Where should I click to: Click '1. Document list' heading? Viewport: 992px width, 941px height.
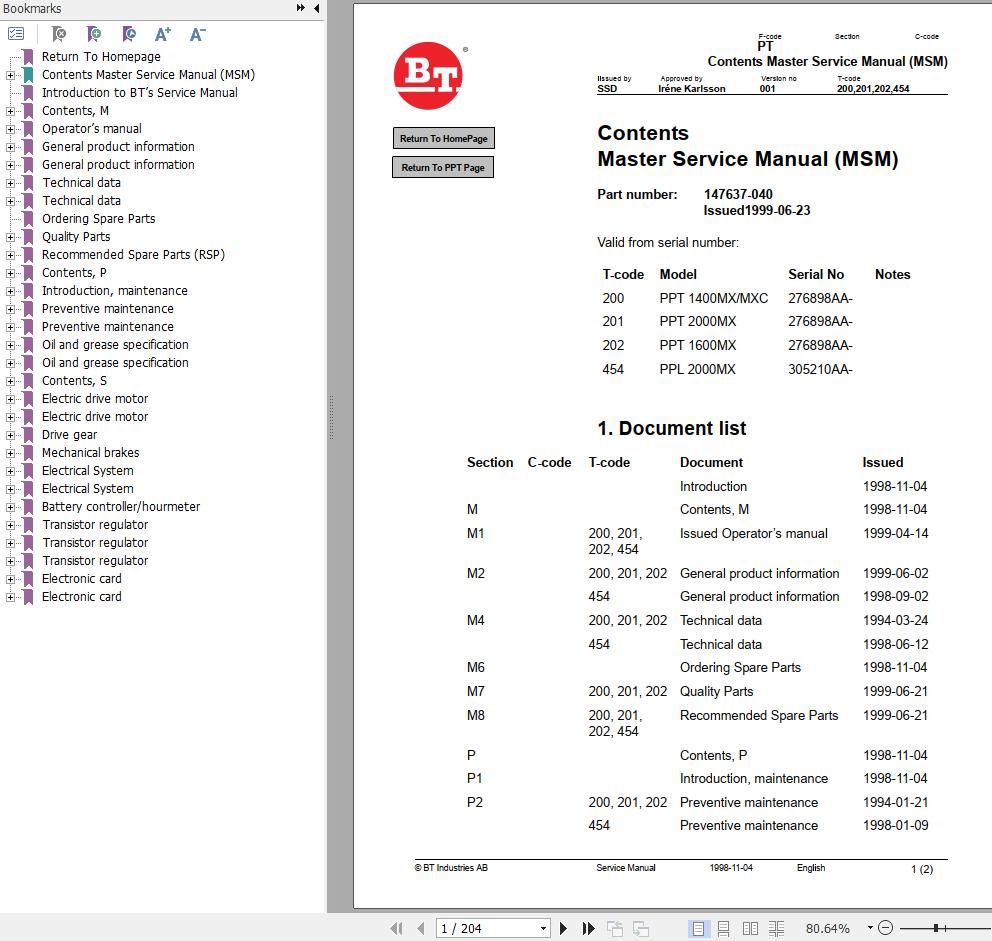[672, 428]
